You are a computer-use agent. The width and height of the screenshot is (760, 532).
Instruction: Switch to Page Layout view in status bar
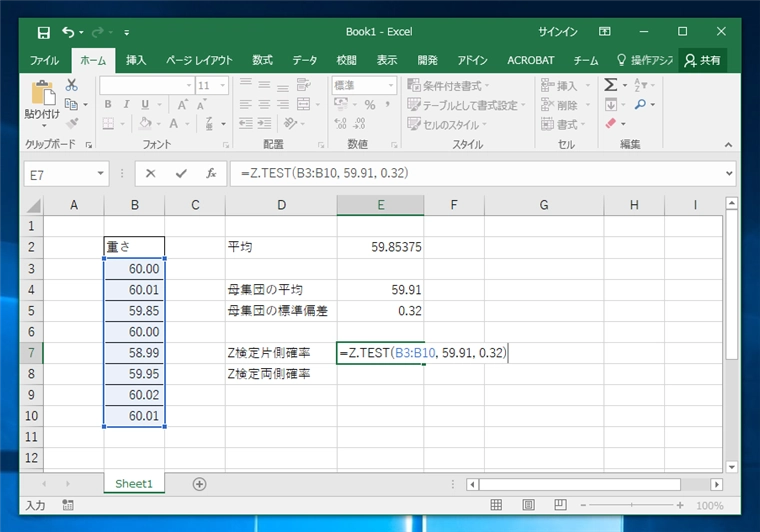pos(528,505)
